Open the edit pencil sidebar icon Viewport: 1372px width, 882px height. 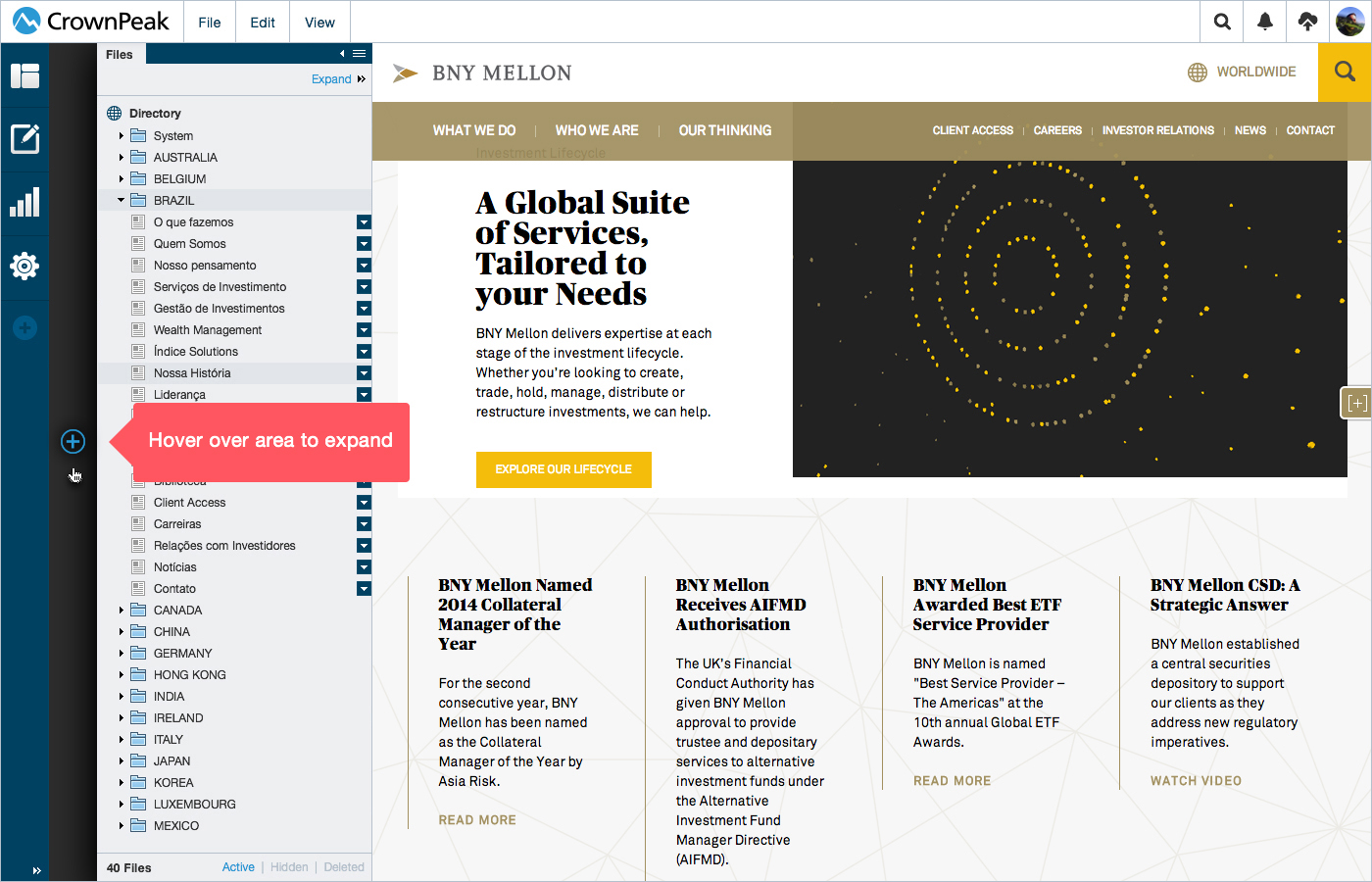(24, 139)
